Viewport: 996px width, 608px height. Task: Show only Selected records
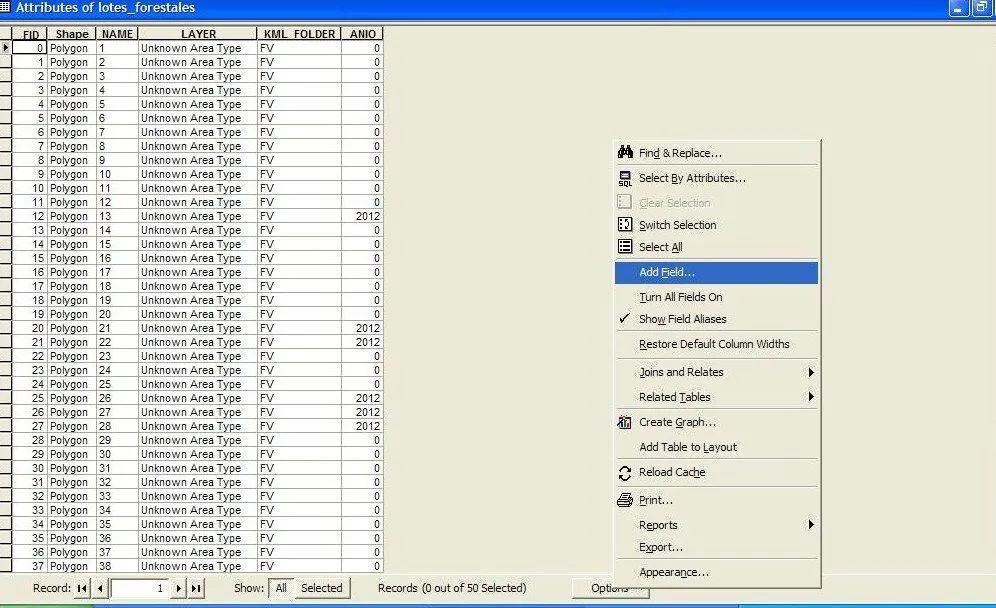tap(321, 589)
